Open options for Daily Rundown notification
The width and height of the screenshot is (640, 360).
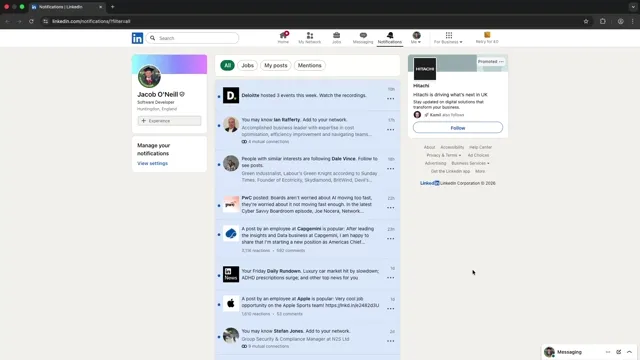[x=391, y=278]
